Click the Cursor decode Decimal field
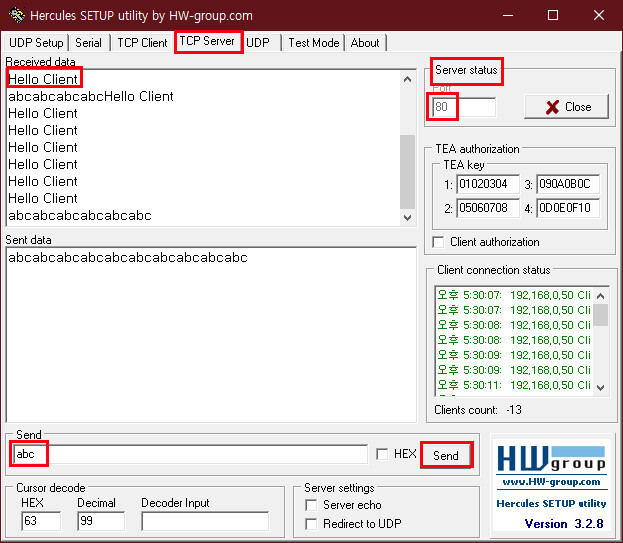Viewport: 623px width, 543px height. [x=101, y=521]
